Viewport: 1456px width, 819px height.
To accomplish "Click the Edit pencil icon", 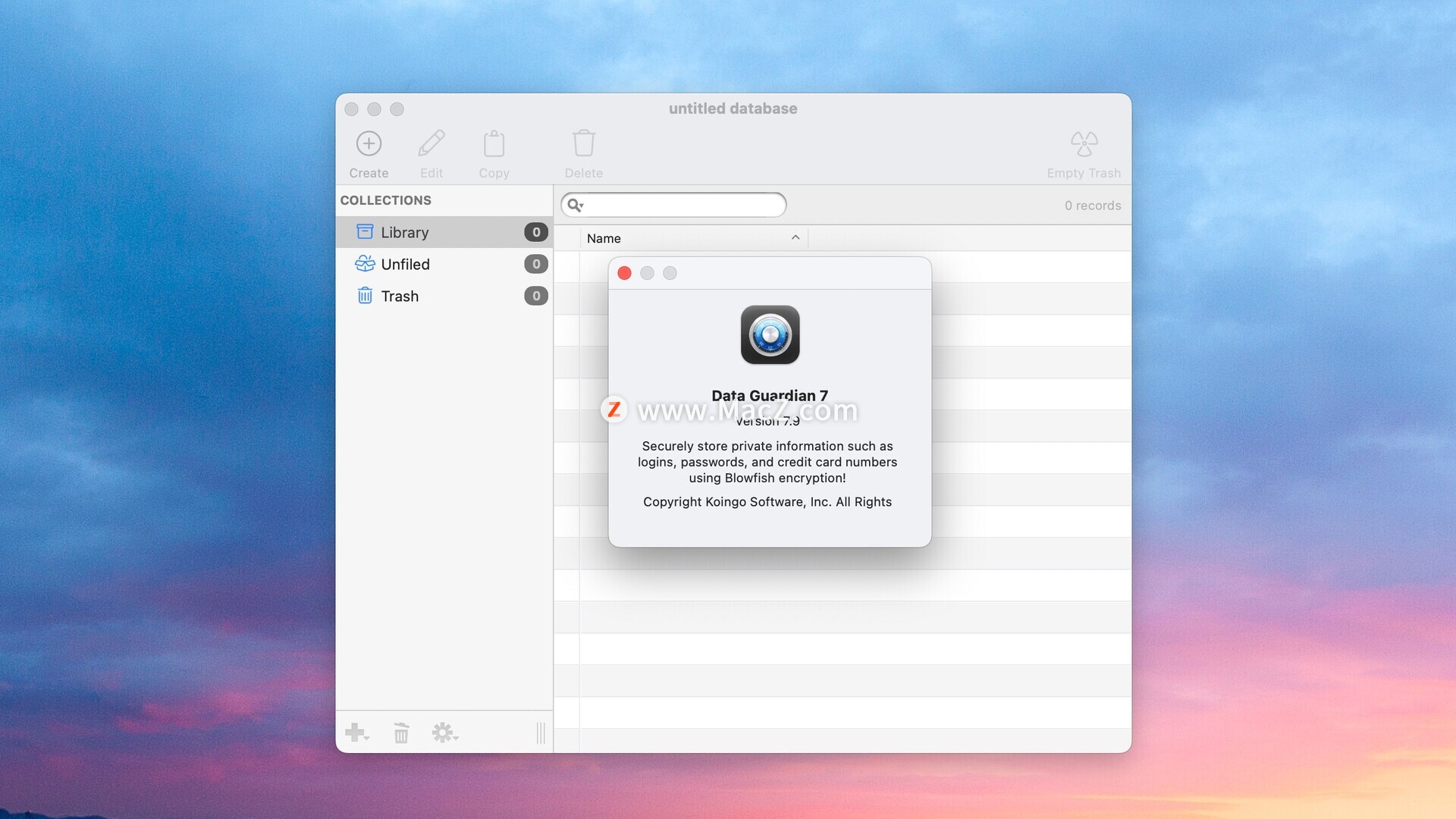I will point(431,144).
